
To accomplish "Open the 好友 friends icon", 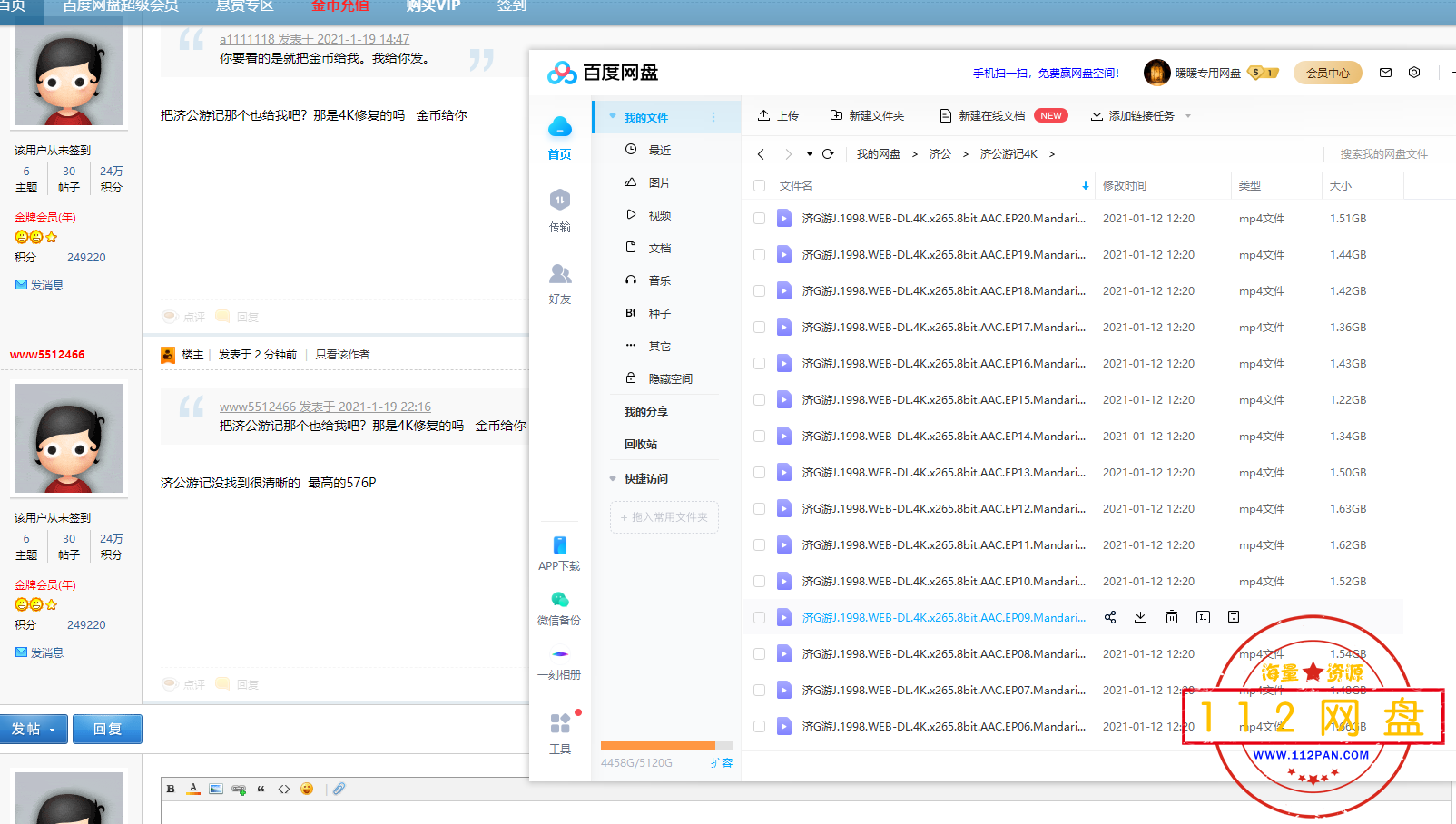I will pyautogui.click(x=560, y=273).
